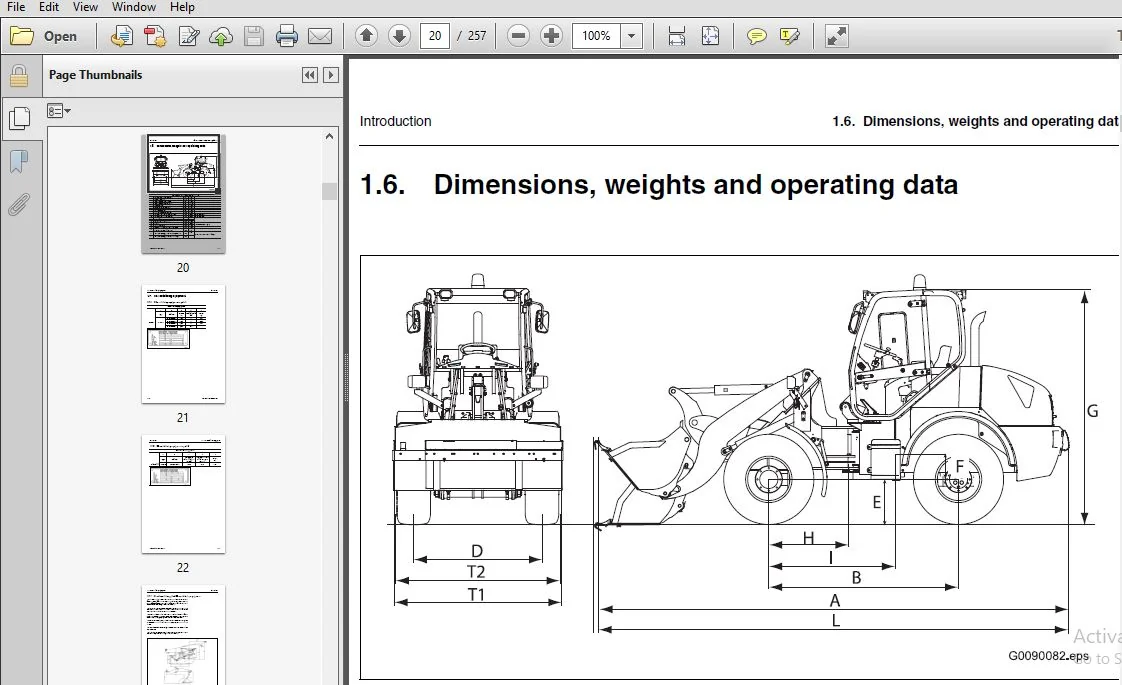Collapse the thumbnails pane double-arrow button
1122x685 pixels.
(309, 75)
